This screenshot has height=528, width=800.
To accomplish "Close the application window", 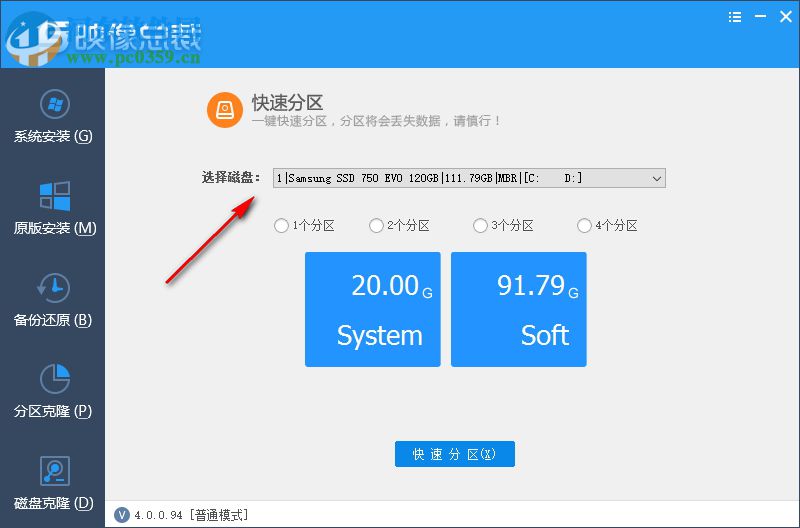I will click(786, 17).
